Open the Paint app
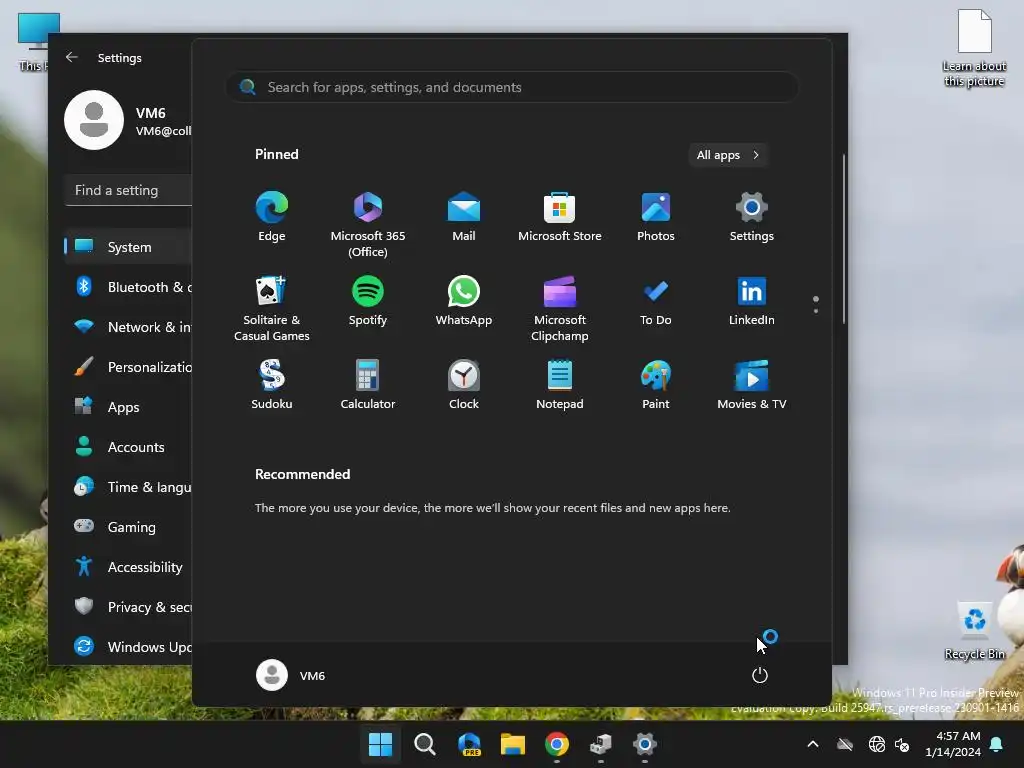The width and height of the screenshot is (1024, 768). [x=656, y=385]
